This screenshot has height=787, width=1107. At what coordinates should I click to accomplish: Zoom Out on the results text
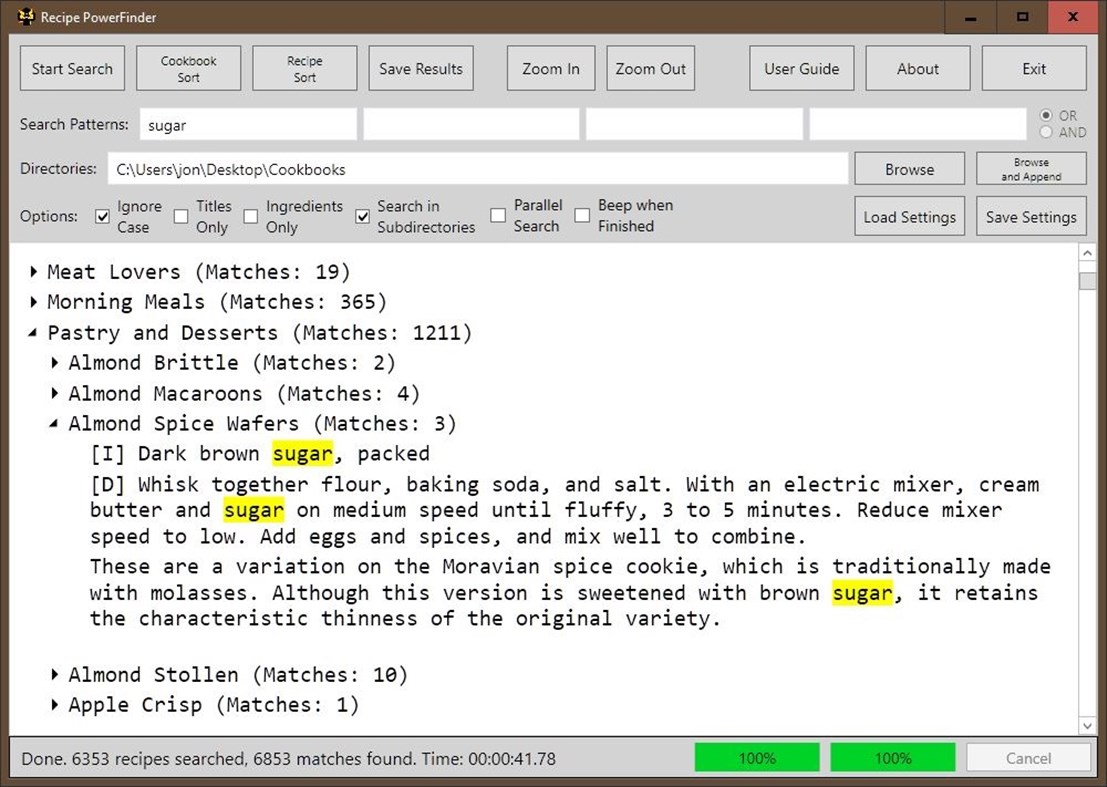(650, 68)
